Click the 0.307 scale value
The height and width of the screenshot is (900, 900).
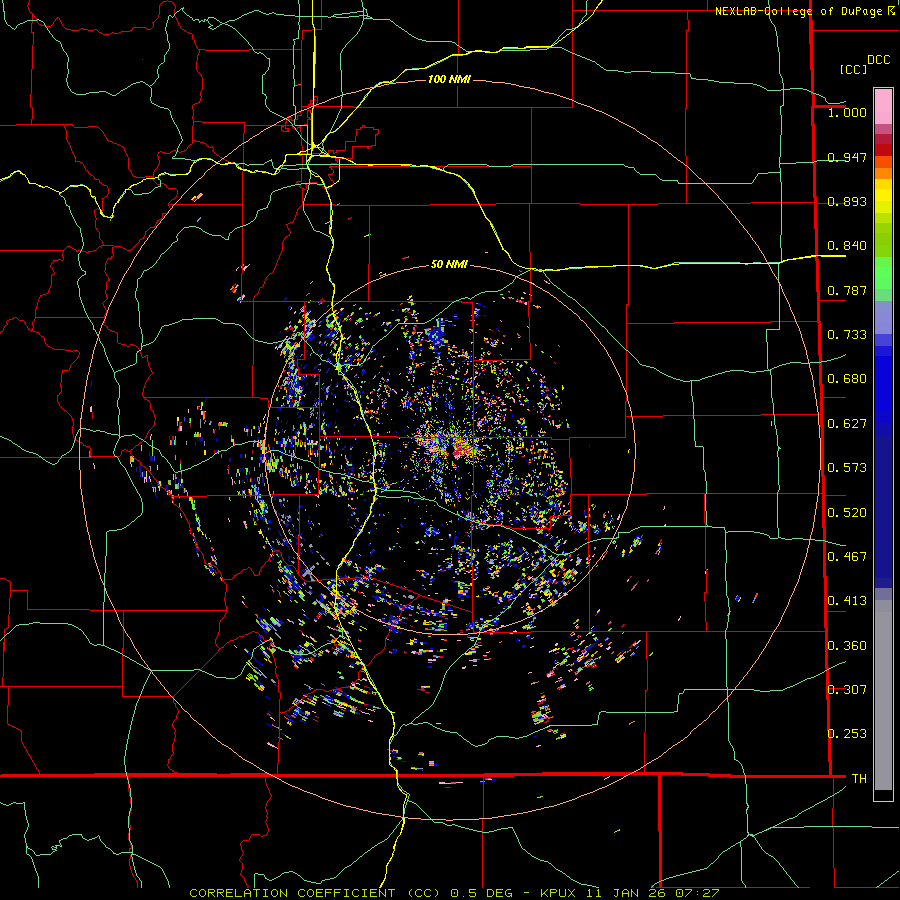point(847,690)
